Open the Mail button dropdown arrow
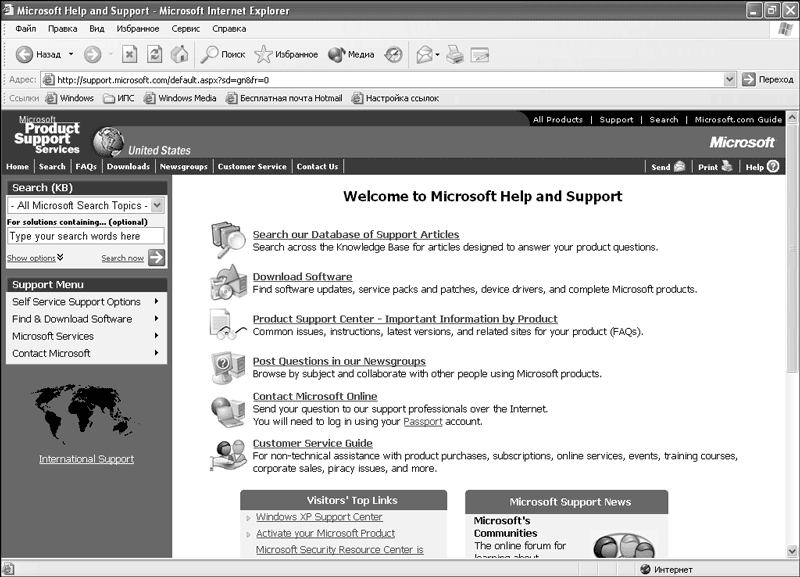800x577 pixels. coord(437,54)
